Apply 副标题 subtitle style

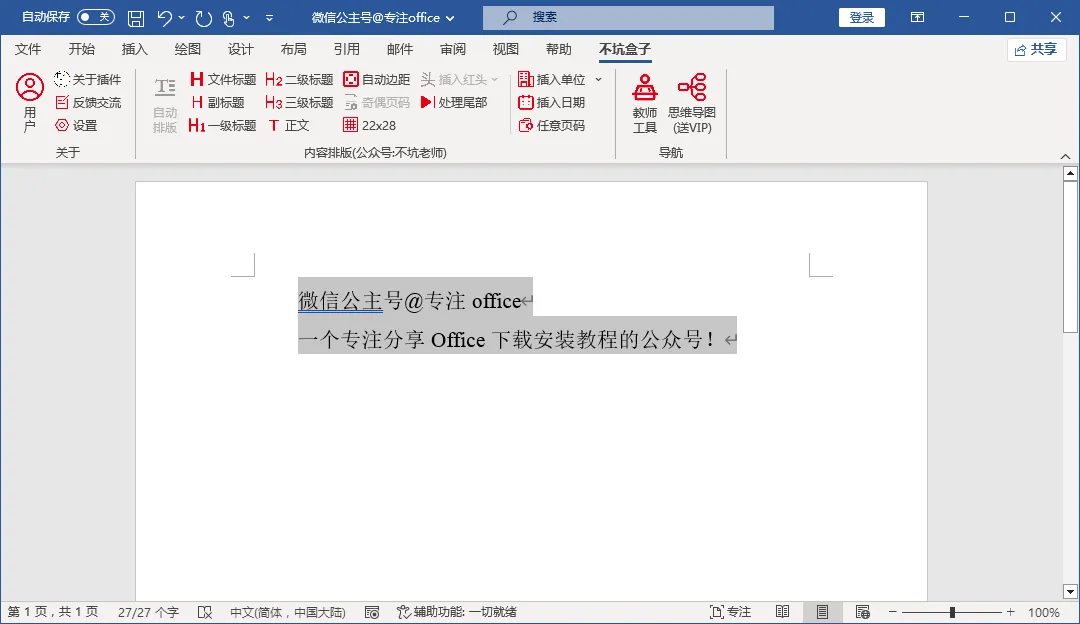217,102
